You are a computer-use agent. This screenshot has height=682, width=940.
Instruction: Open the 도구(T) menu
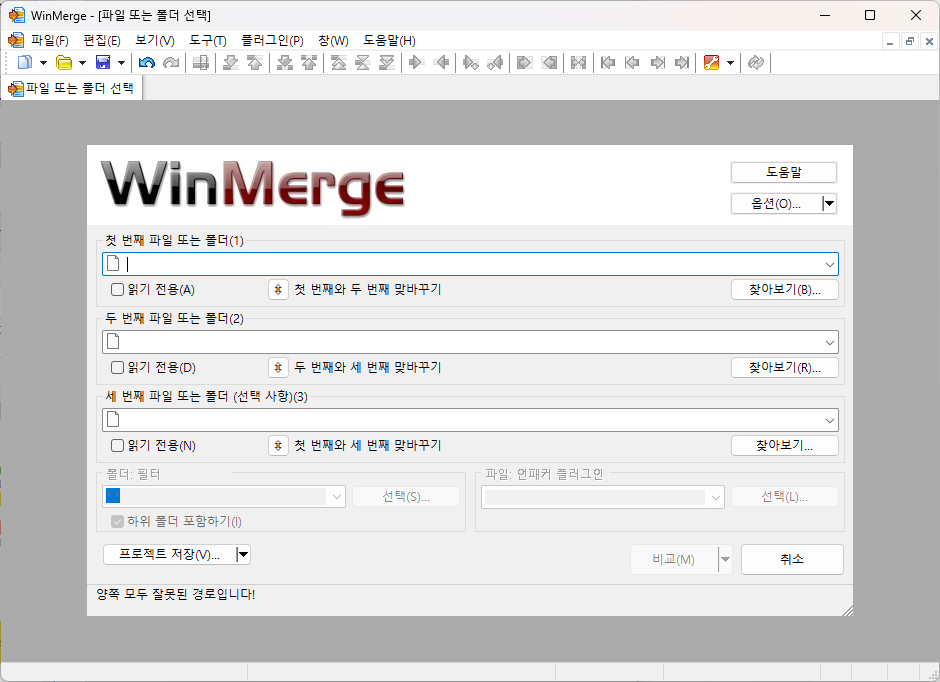208,40
